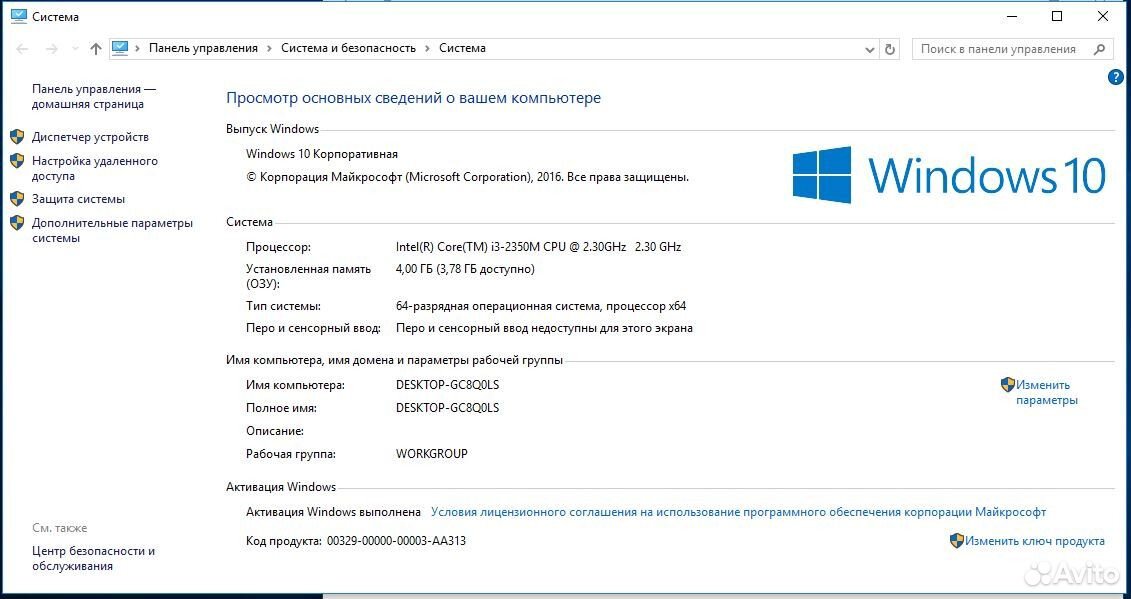
Task: Click Перо и сенсорный ввод недоступны text
Action: coord(544,328)
